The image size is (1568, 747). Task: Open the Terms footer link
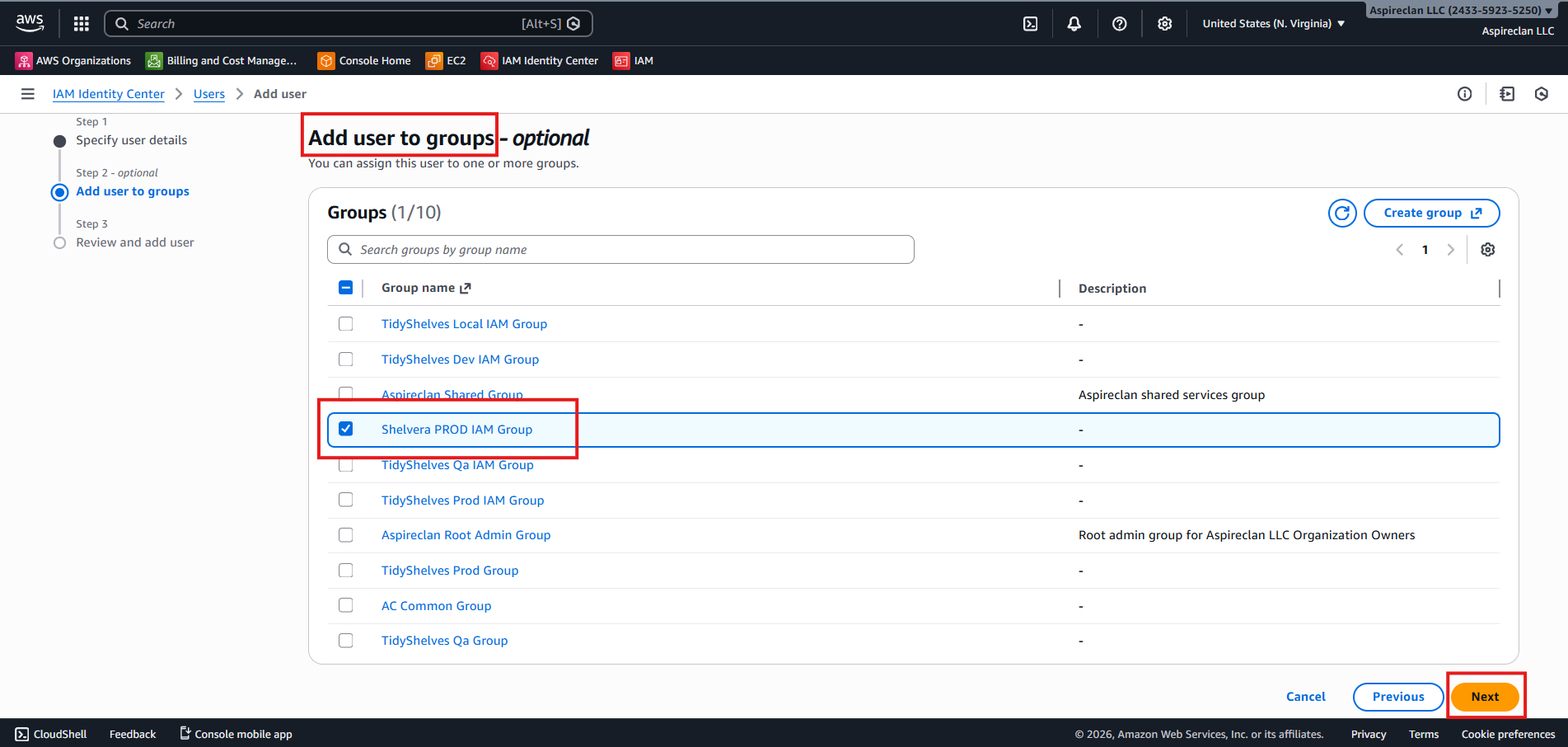(x=1424, y=734)
